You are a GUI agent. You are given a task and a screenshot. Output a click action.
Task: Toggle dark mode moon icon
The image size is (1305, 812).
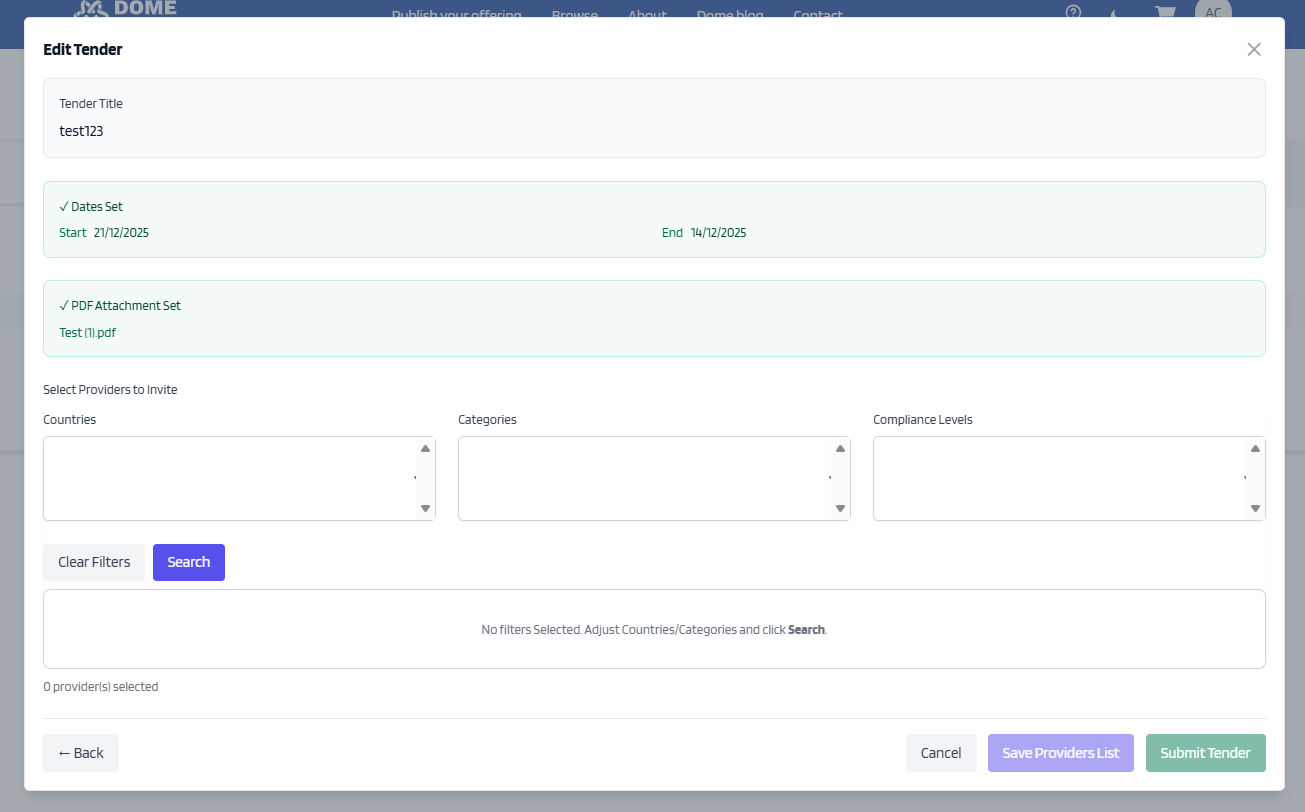click(x=1114, y=13)
